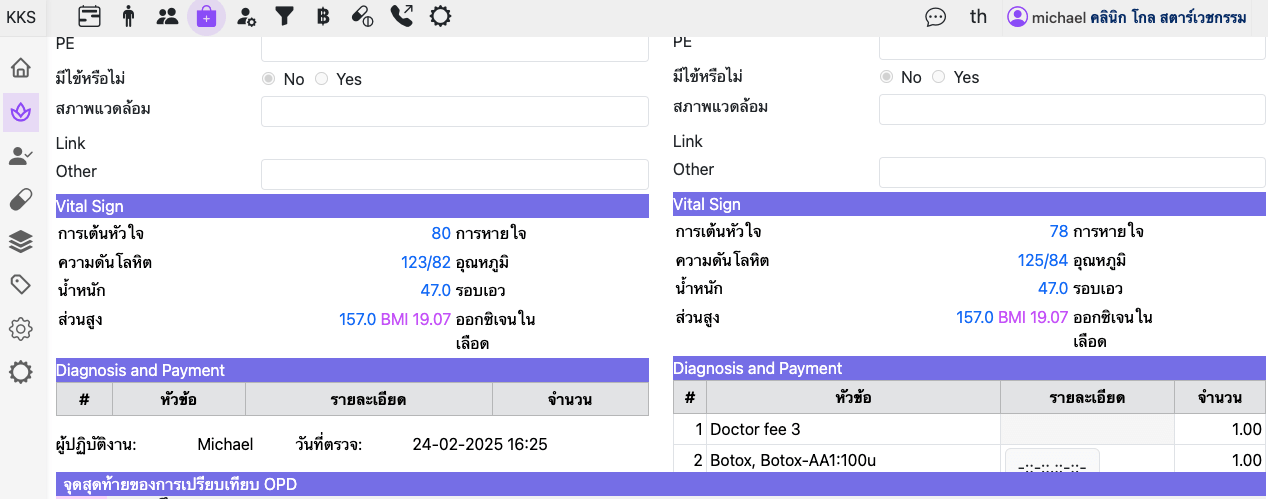The height and width of the screenshot is (499, 1268).
Task: Click the Other input field in left panel
Action: pos(454,174)
